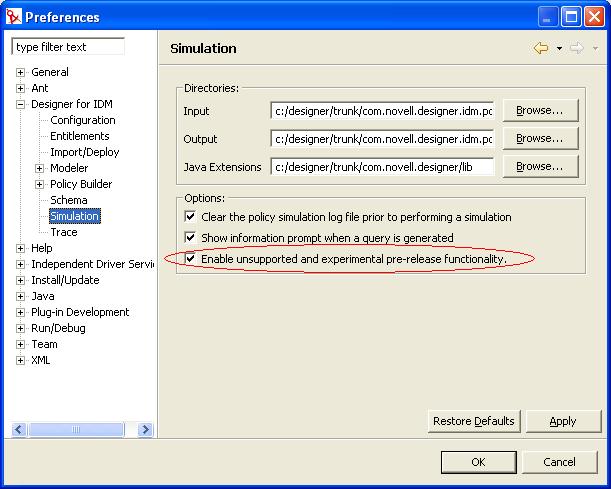Expand the Team tree node
The height and width of the screenshot is (489, 611).
click(20, 344)
